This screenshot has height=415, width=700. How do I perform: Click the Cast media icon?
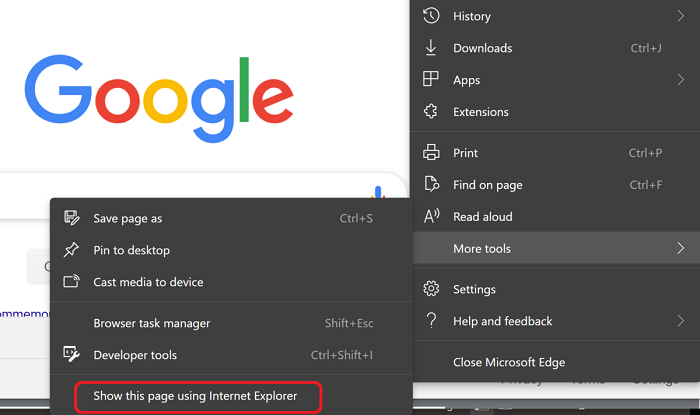click(x=71, y=281)
